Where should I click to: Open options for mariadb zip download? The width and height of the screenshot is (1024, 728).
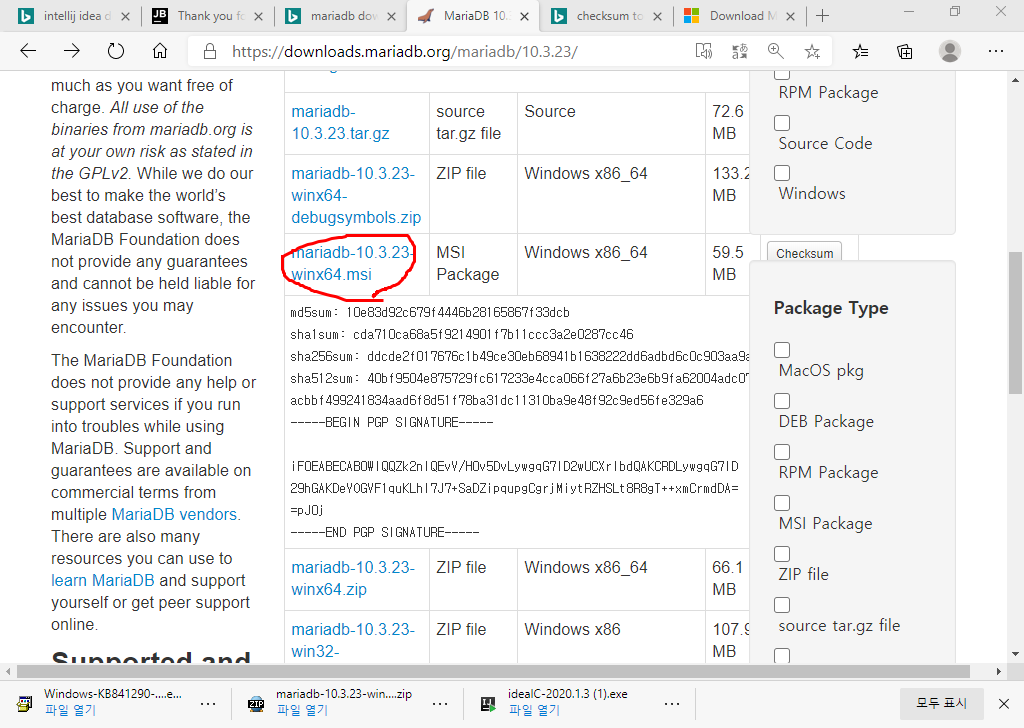[x=440, y=703]
